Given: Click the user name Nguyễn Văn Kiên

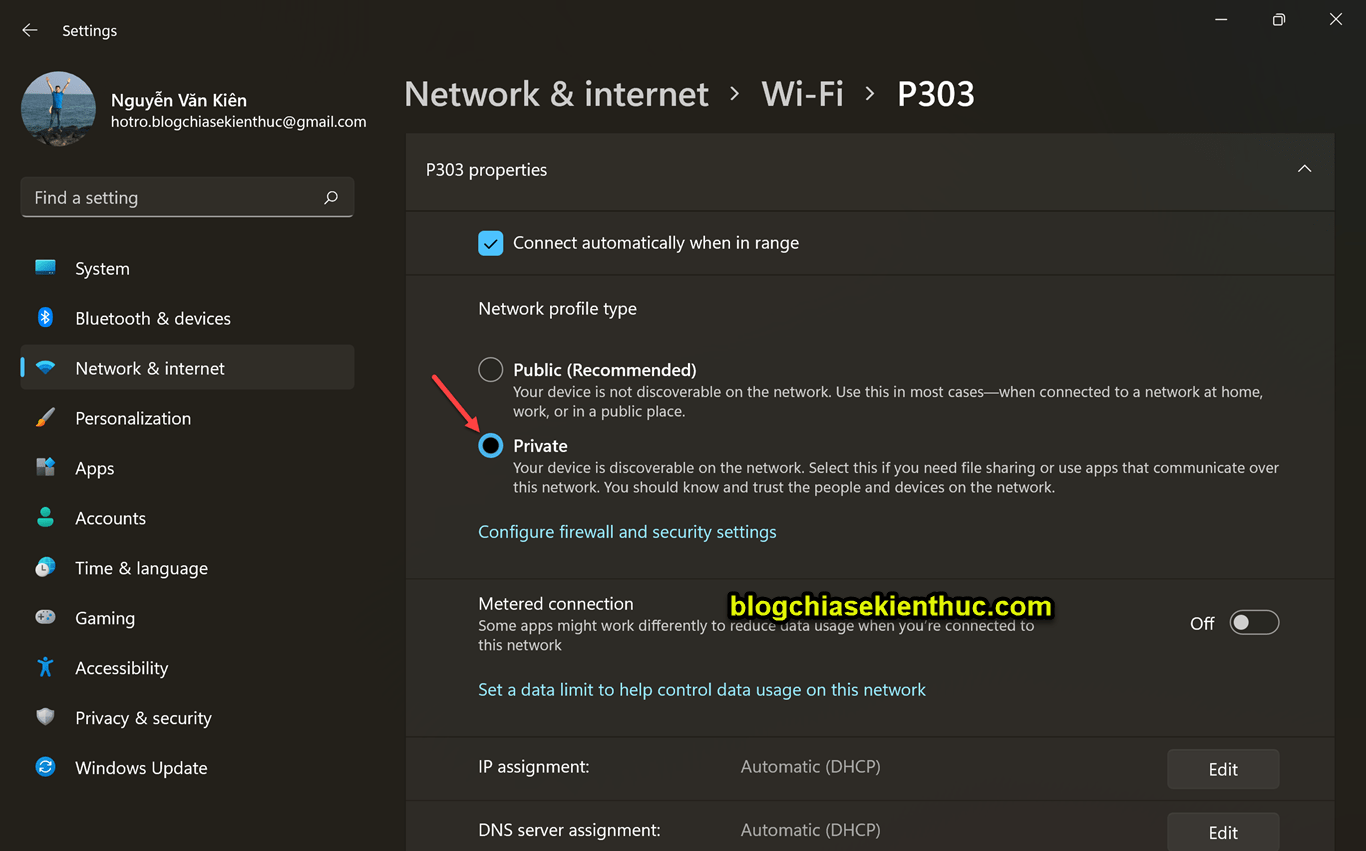Looking at the screenshot, I should click(x=179, y=100).
